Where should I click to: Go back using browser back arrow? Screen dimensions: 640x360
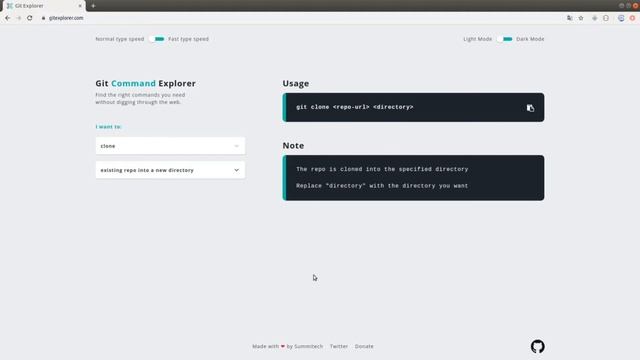click(8, 18)
